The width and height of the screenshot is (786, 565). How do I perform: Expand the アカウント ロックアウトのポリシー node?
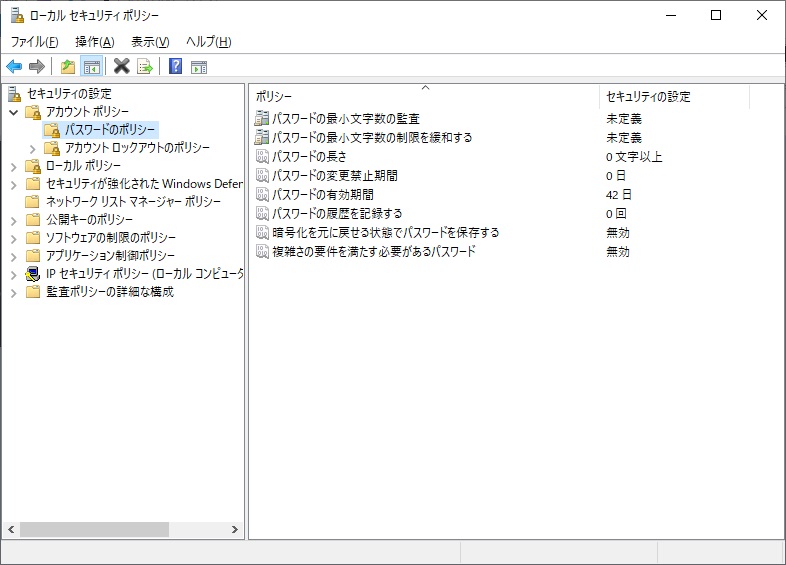coord(33,149)
